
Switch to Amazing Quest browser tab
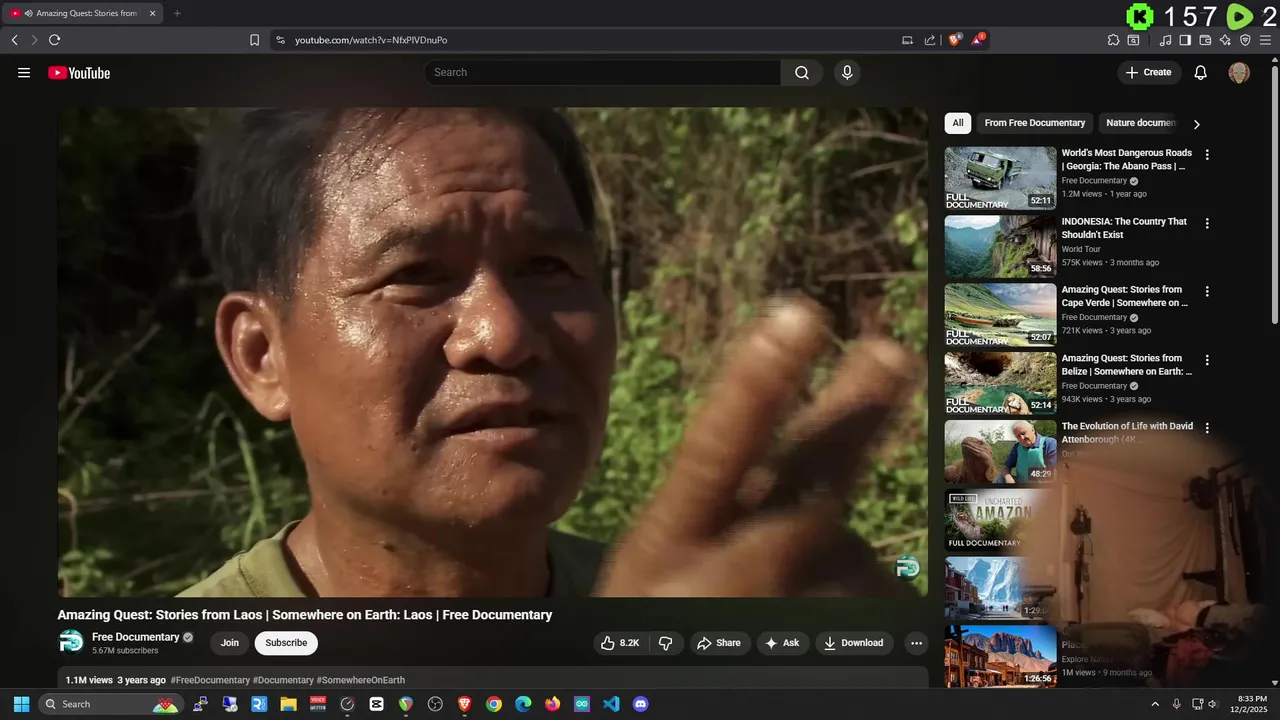click(82, 13)
